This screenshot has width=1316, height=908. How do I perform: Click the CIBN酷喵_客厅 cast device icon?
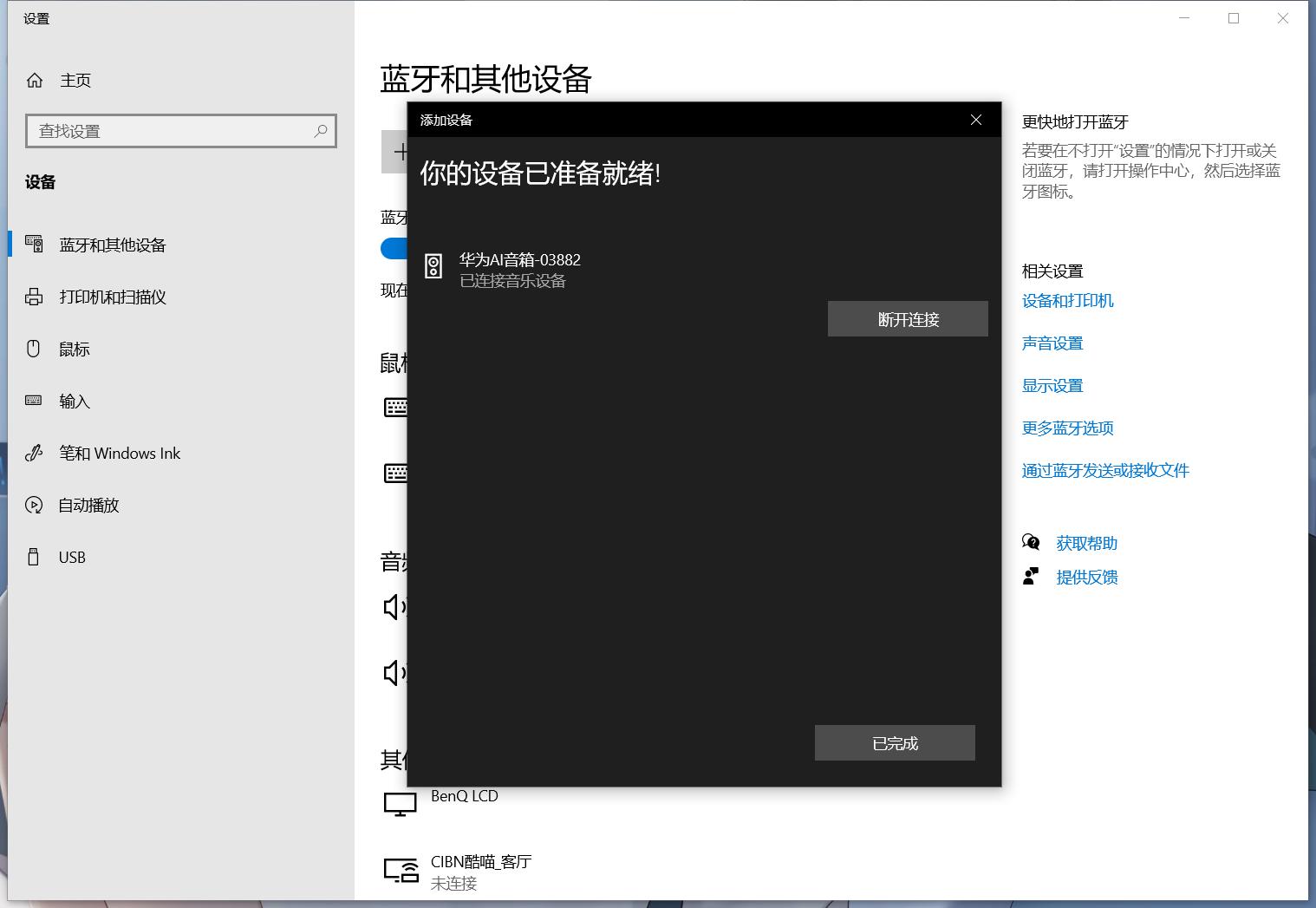(400, 870)
